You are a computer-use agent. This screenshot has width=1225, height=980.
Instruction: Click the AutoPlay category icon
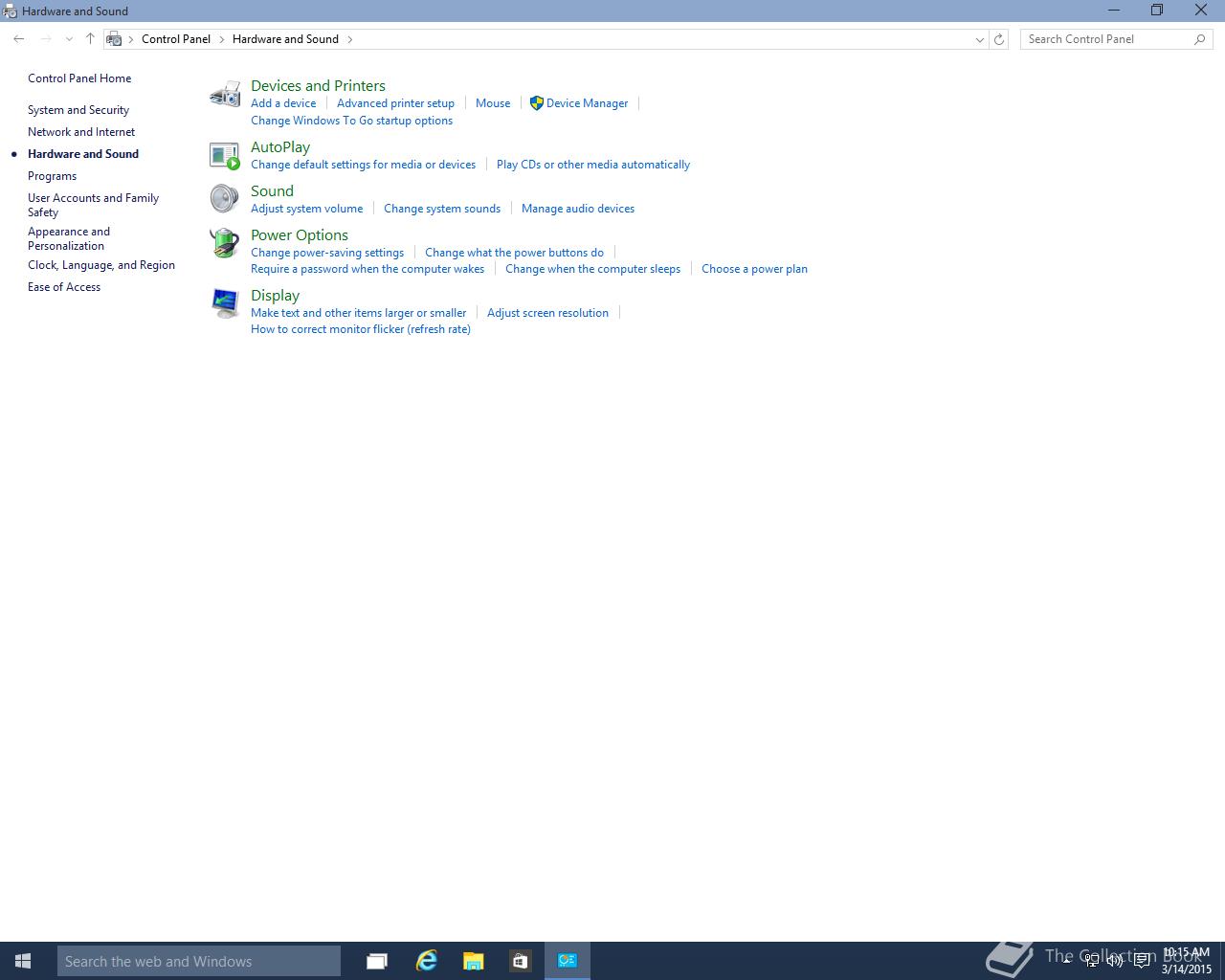click(225, 155)
